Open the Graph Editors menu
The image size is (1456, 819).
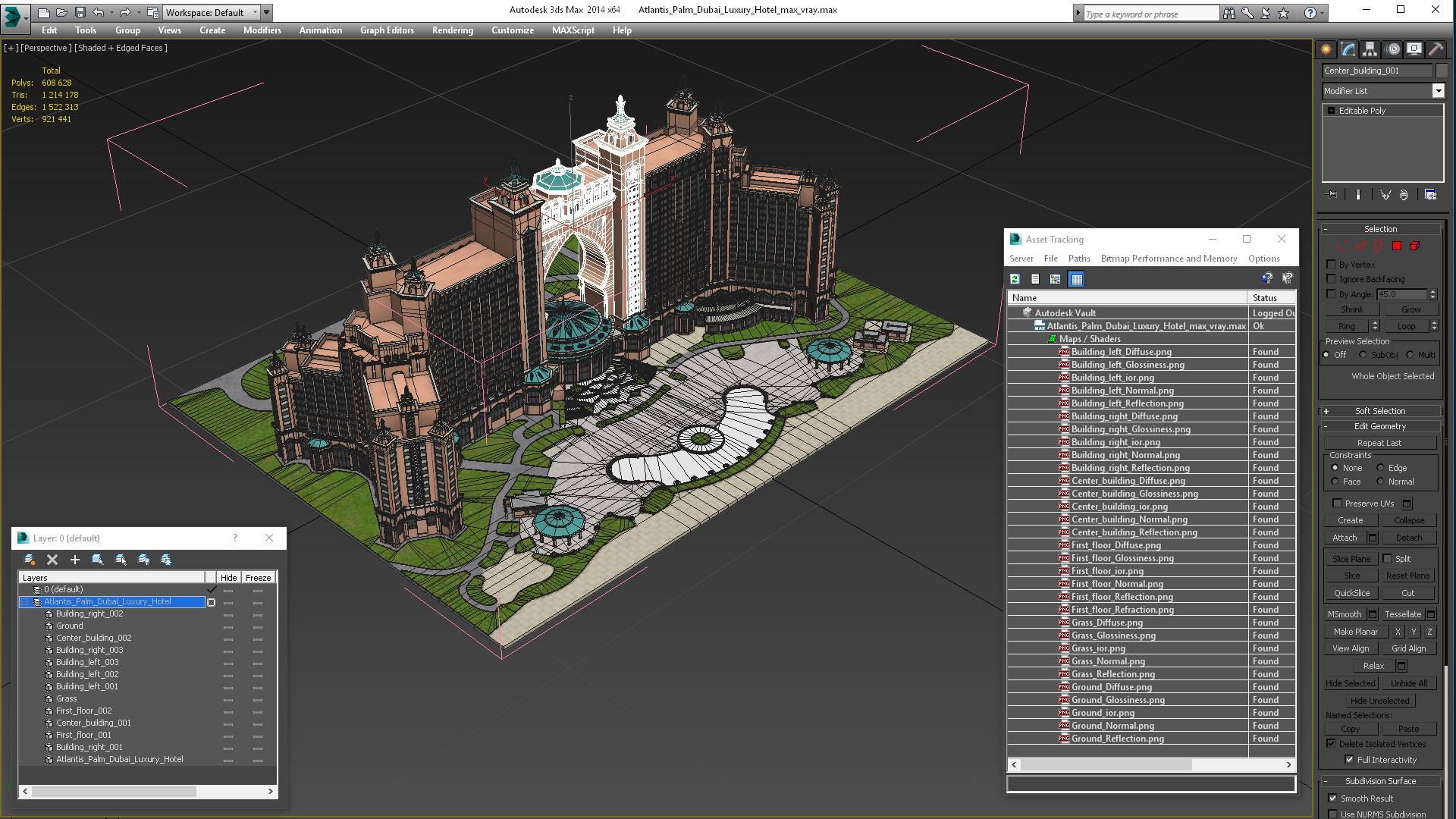[x=387, y=30]
